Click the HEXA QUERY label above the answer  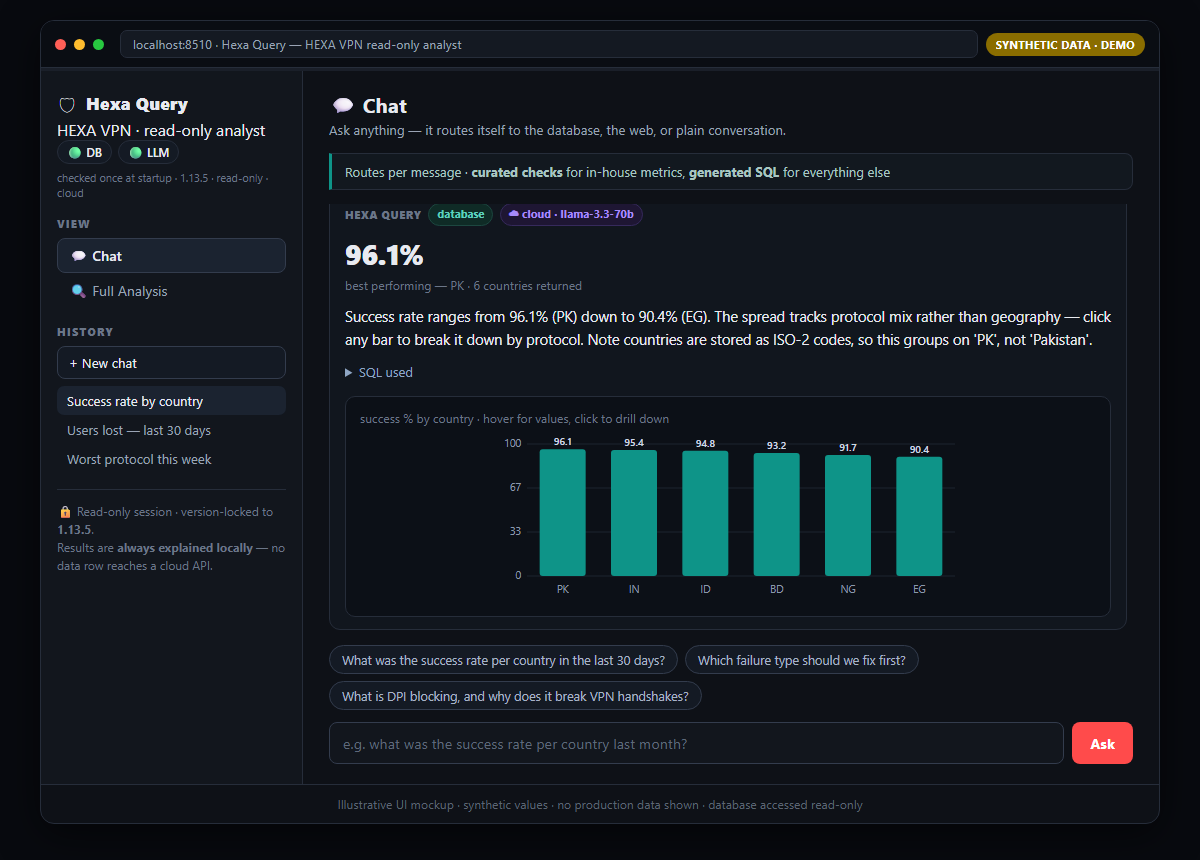coord(383,214)
